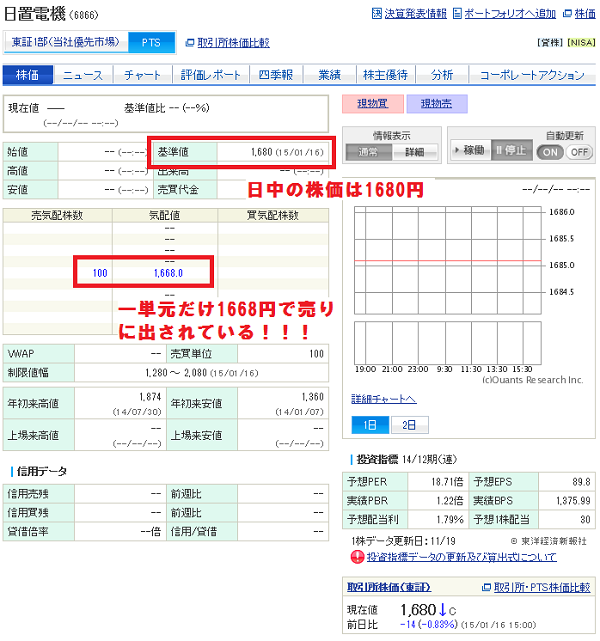Image resolution: width=600 pixels, height=641 pixels.
Task: Select the 2日 chart range
Action: coord(409,425)
